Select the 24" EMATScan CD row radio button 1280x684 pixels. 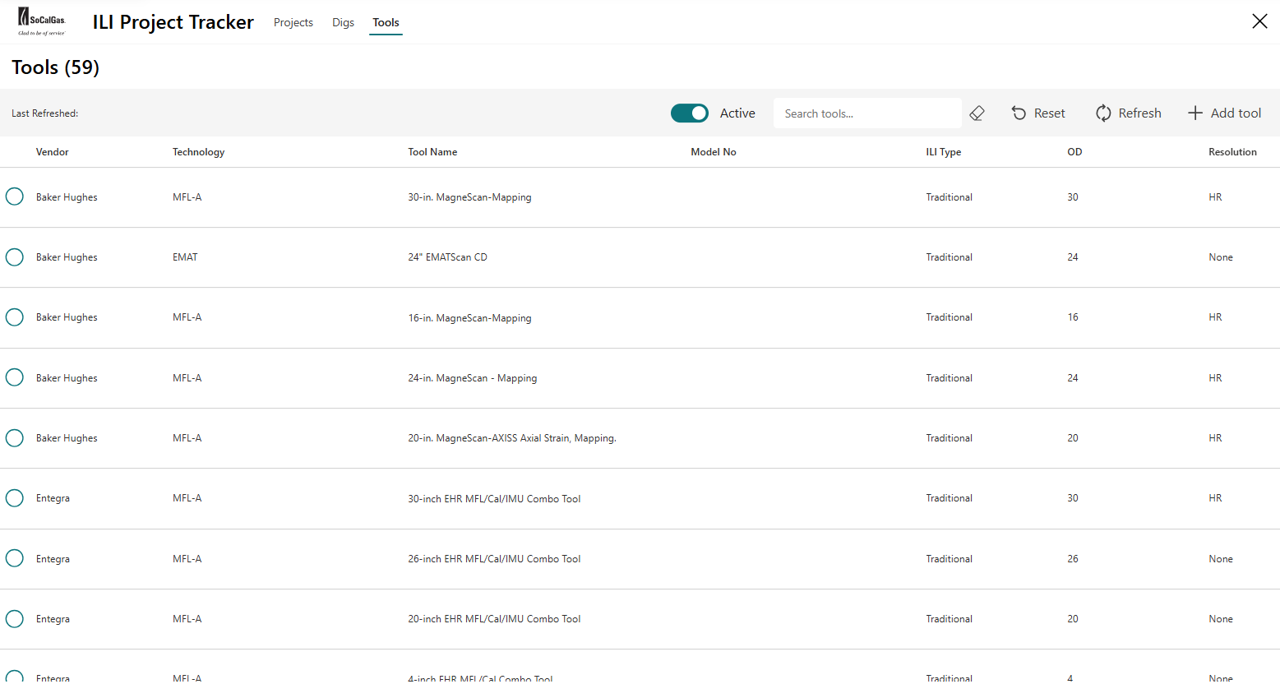[x=14, y=257]
